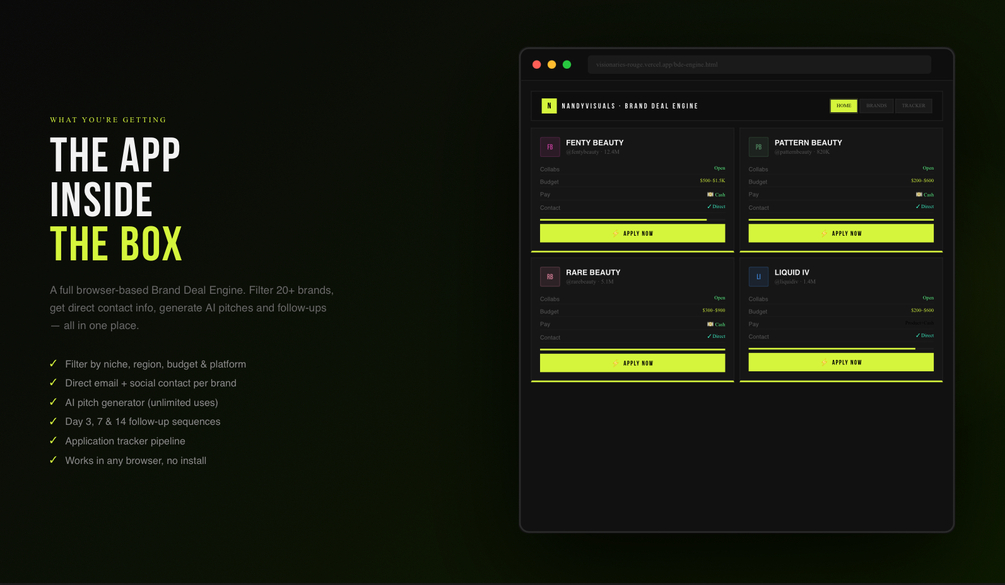The image size is (1005, 585).
Task: Click the yellow minimize dot of browser mockup
Action: pyautogui.click(x=552, y=64)
